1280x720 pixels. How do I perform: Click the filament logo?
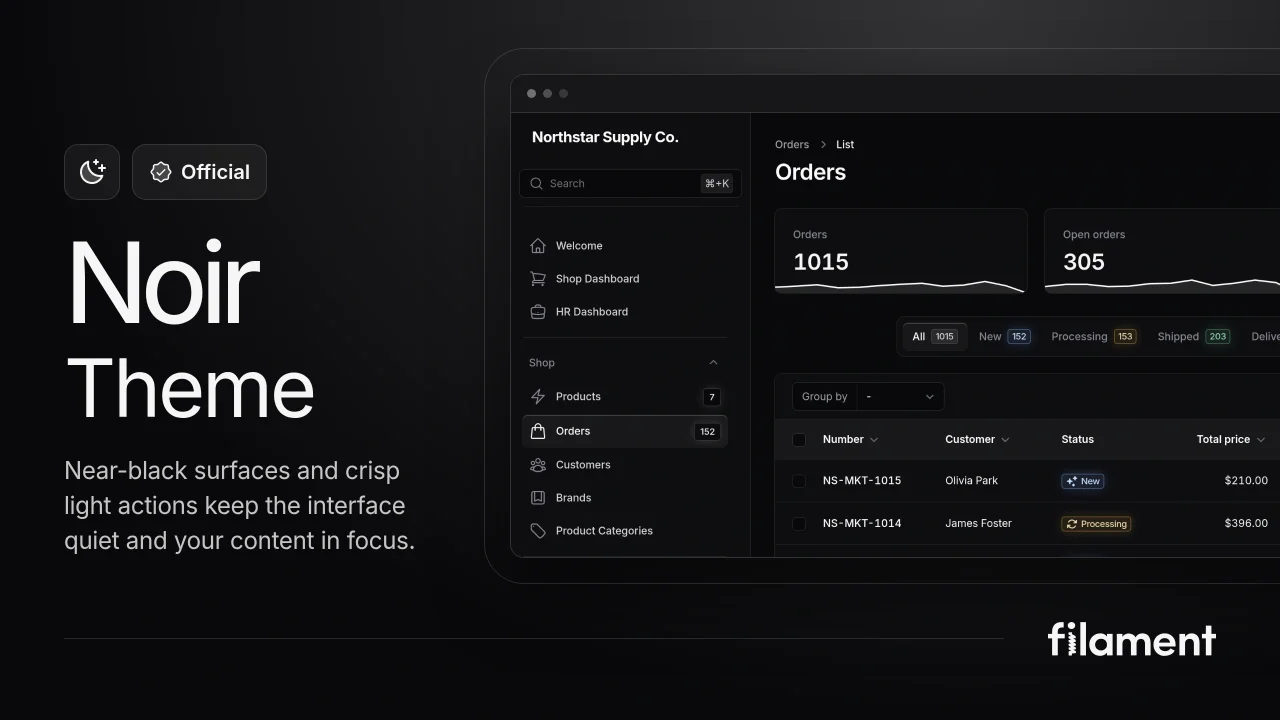1132,639
